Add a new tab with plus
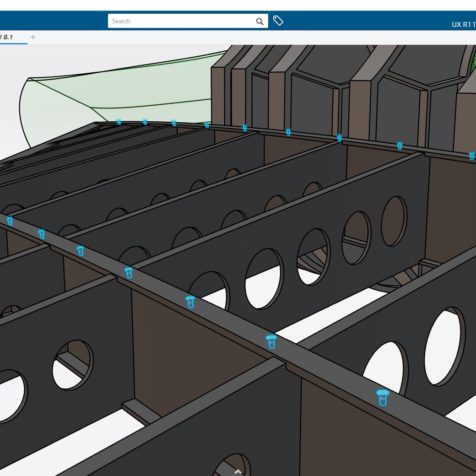The height and width of the screenshot is (476, 476). pyautogui.click(x=33, y=37)
